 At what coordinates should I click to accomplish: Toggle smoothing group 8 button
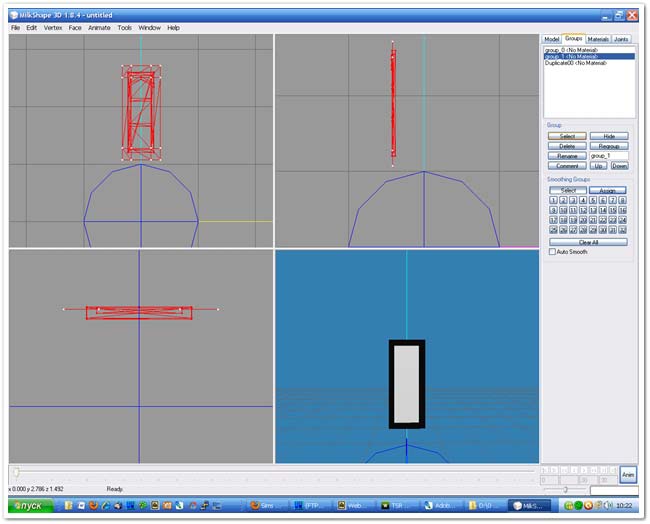pos(623,200)
